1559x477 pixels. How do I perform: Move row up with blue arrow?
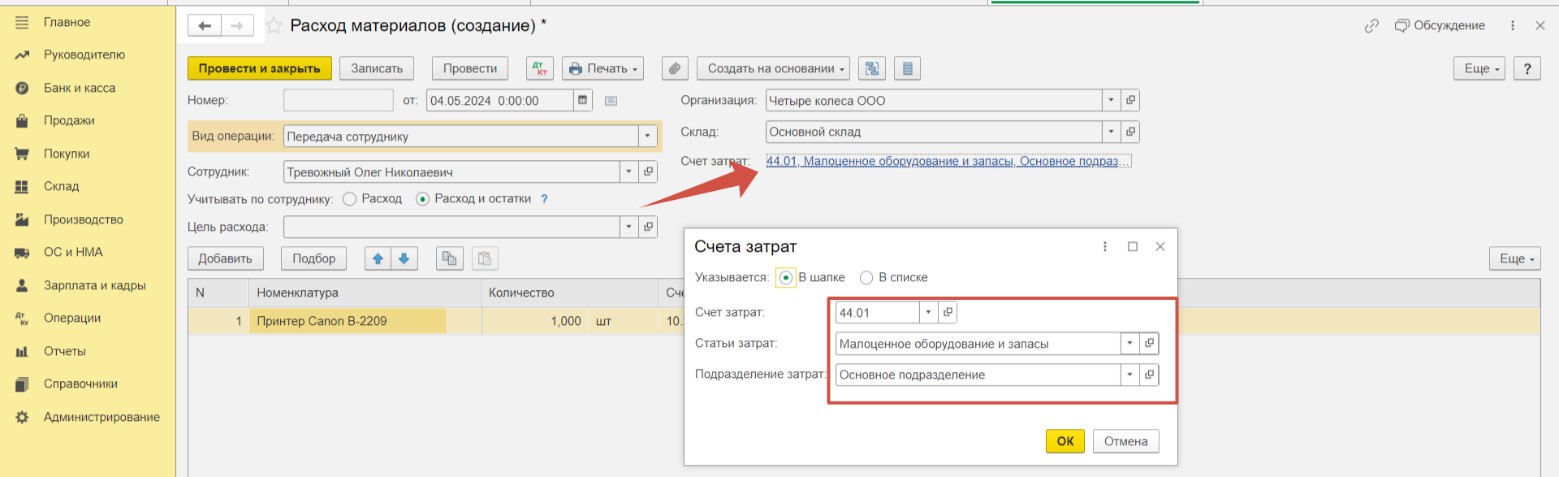378,258
